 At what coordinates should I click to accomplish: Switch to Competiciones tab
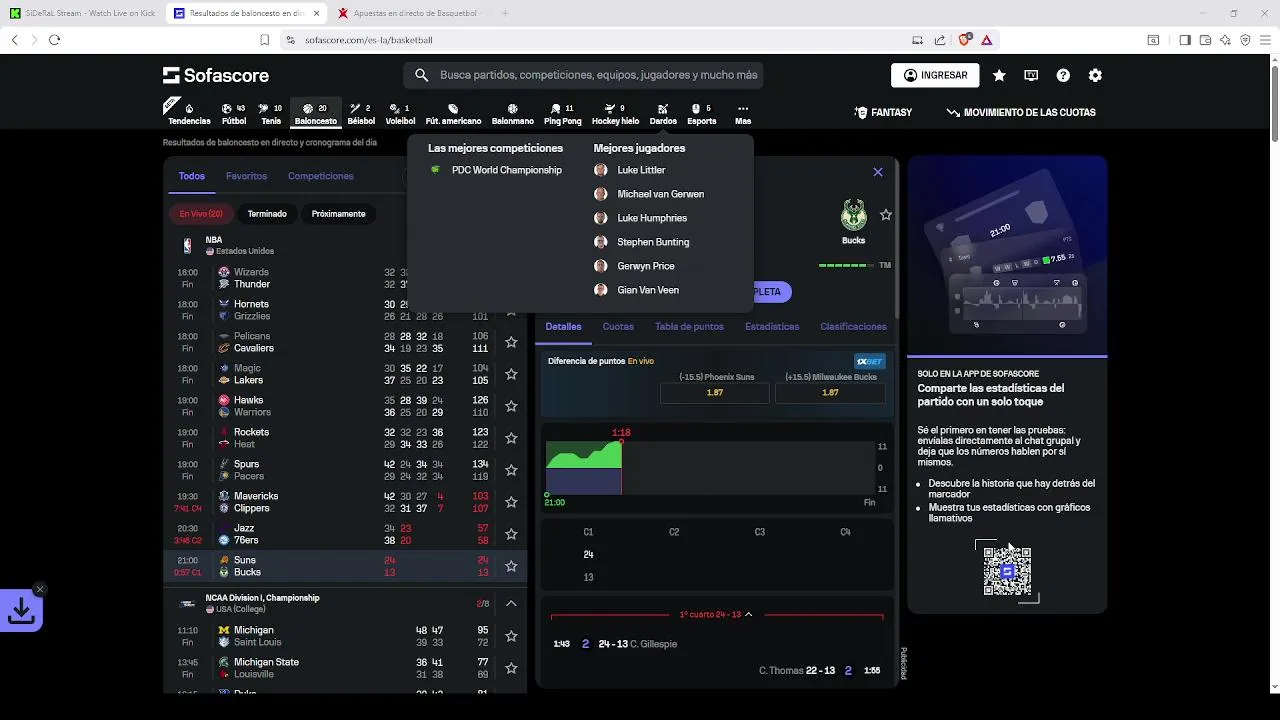[x=321, y=176]
